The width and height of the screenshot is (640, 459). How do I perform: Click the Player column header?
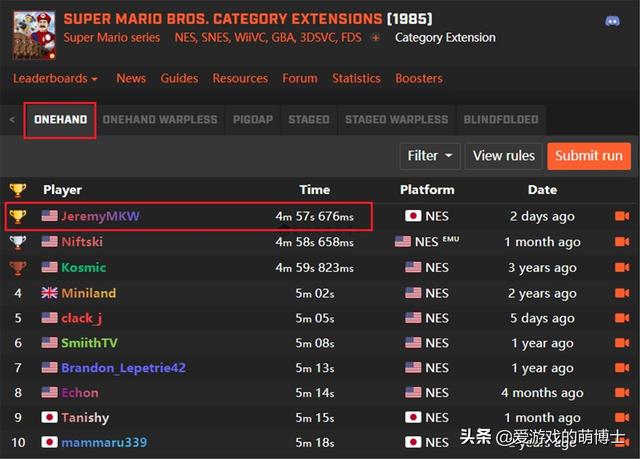pyautogui.click(x=62, y=190)
